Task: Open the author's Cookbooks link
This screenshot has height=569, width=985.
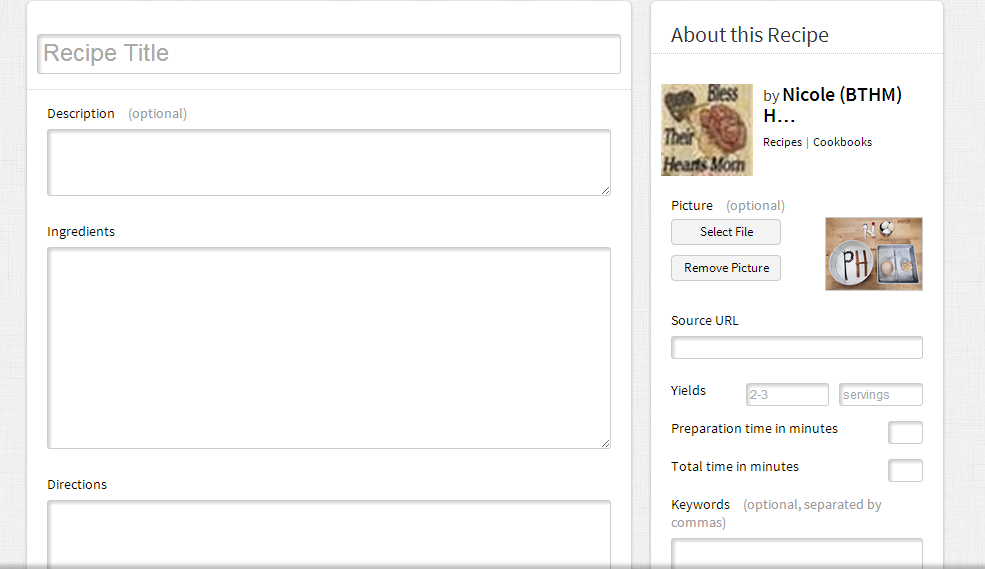Action: click(x=842, y=142)
